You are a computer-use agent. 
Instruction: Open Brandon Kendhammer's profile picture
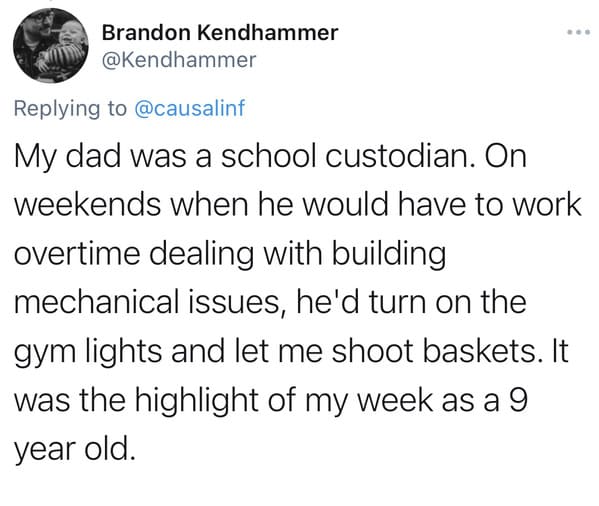point(51,45)
